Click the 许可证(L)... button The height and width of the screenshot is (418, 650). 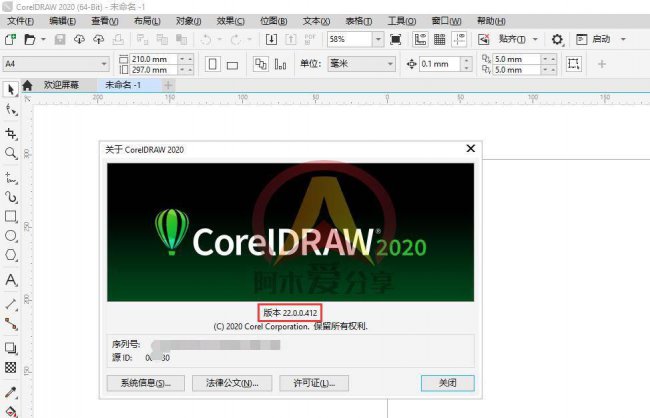coord(314,384)
